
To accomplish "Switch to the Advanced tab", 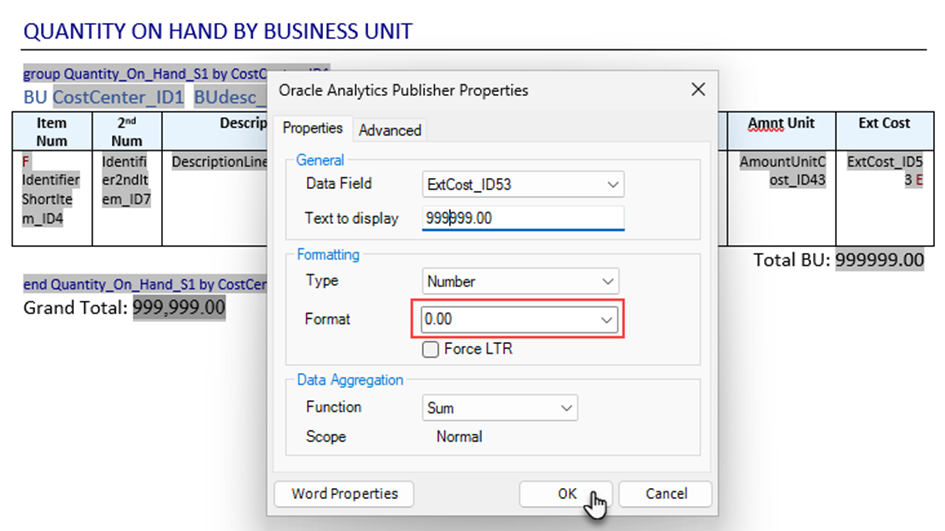I will click(x=390, y=130).
